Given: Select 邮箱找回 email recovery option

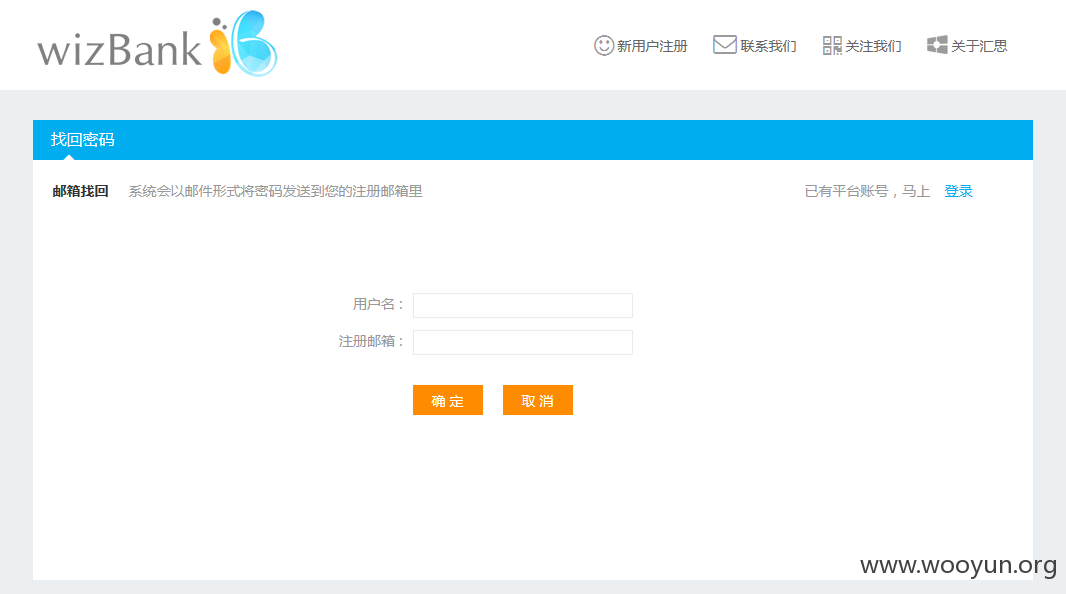Looking at the screenshot, I should tap(80, 192).
